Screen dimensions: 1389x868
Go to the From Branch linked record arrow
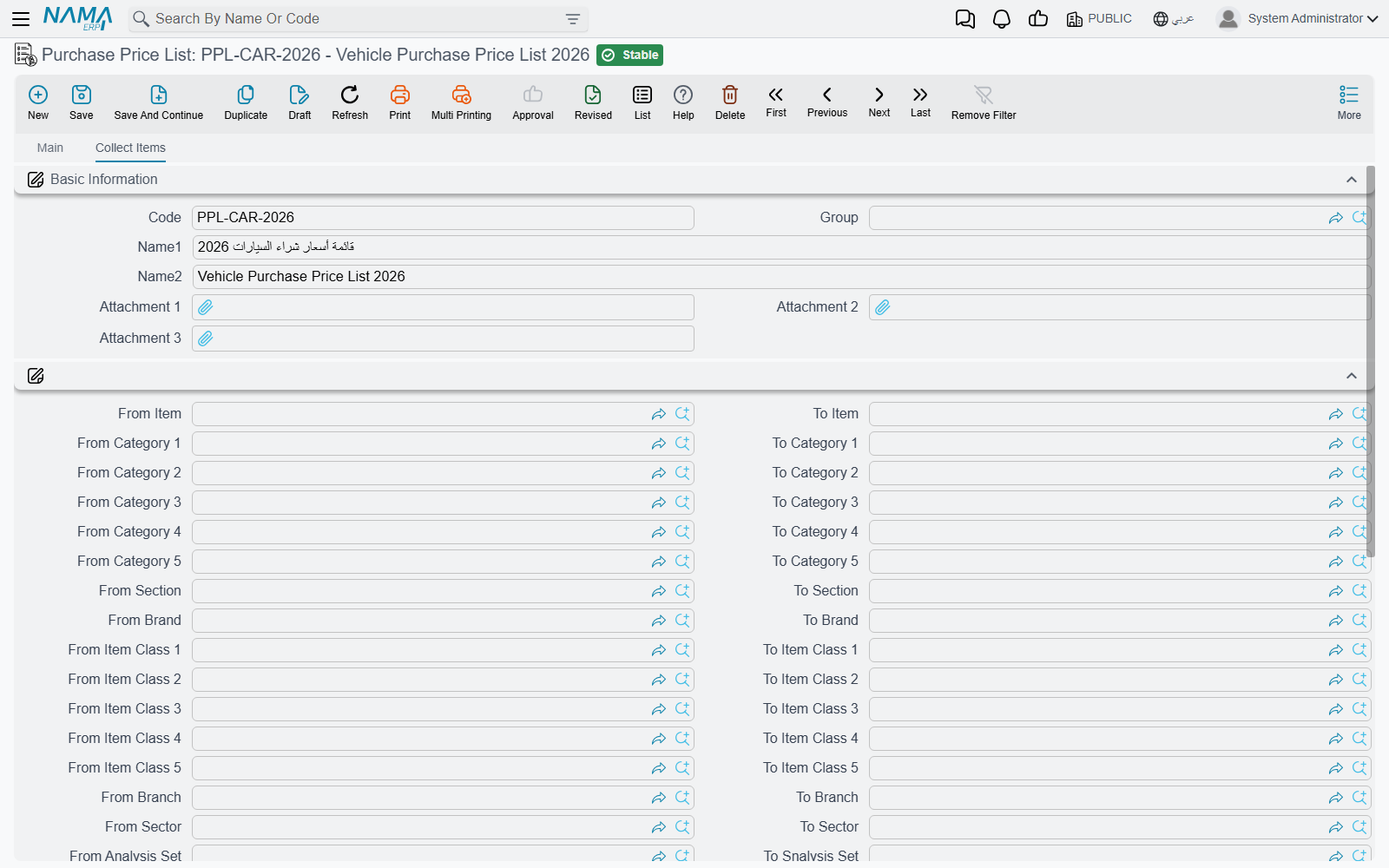tap(659, 798)
